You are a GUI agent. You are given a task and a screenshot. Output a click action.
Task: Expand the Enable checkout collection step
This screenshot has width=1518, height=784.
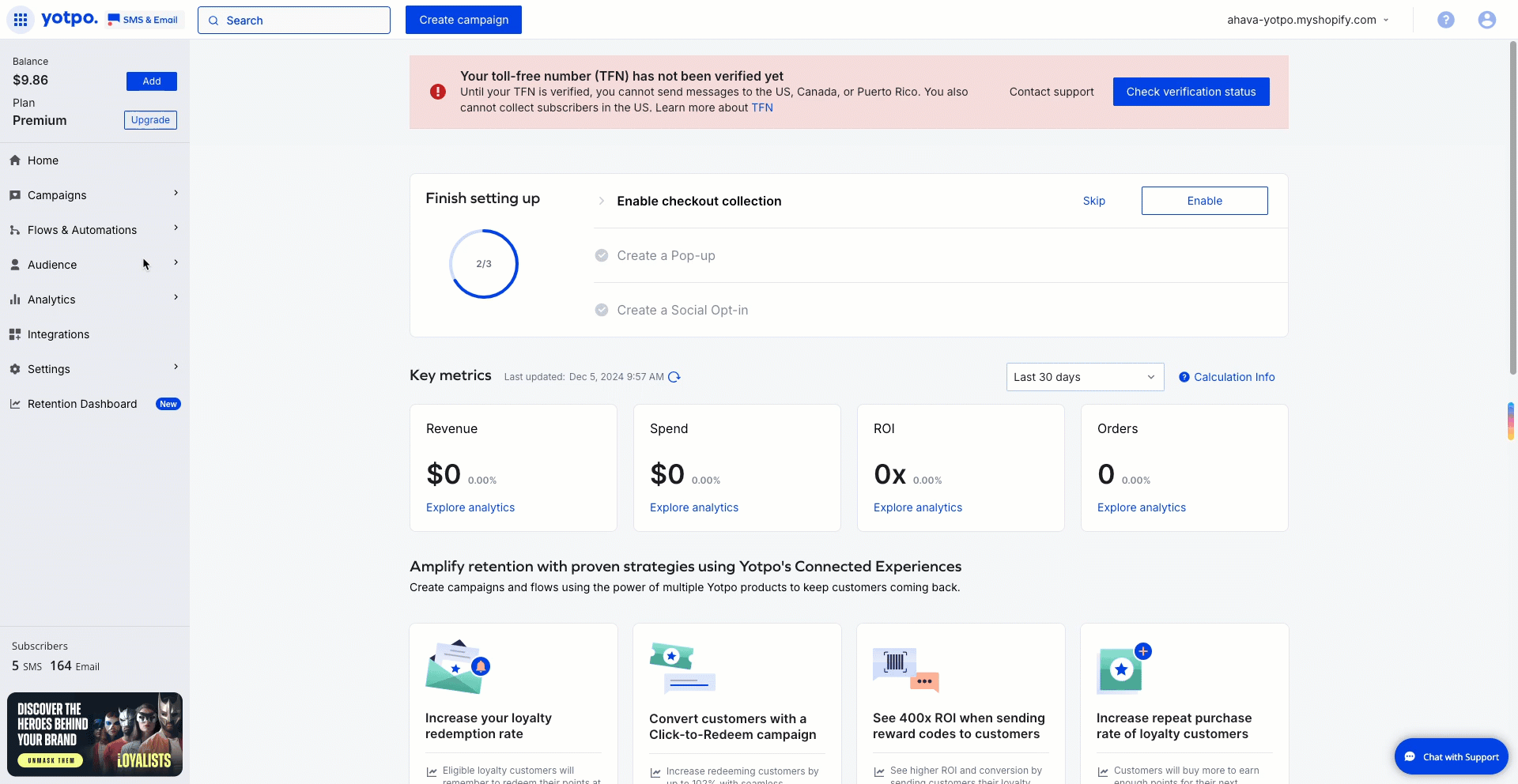pyautogui.click(x=602, y=201)
